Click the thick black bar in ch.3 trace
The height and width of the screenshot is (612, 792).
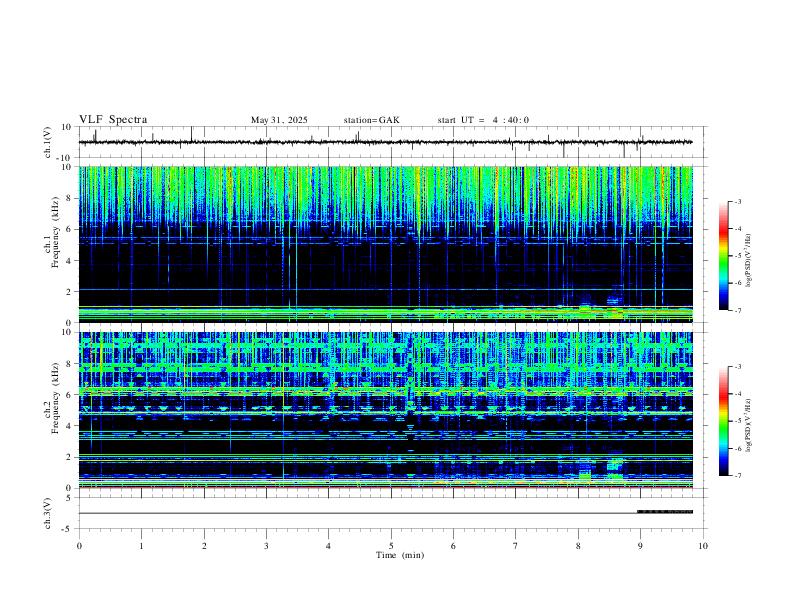pos(665,512)
